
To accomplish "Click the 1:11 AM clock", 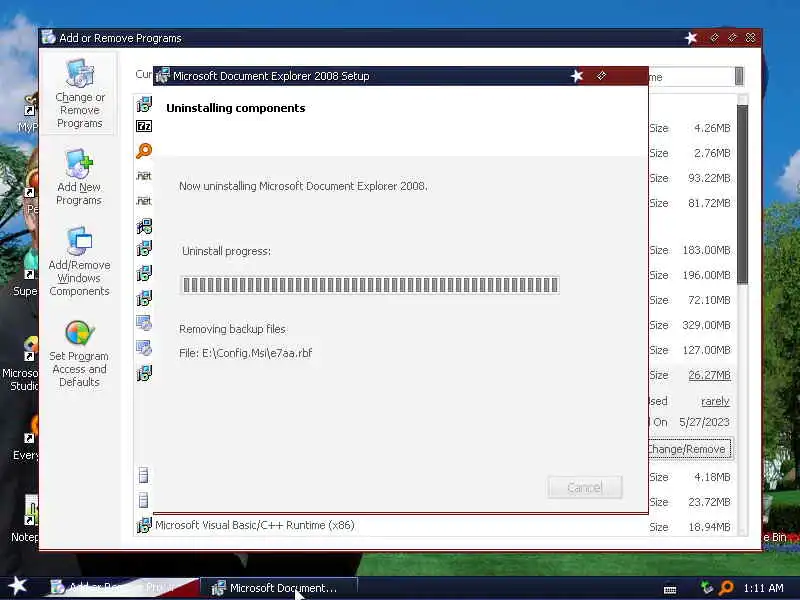I will [x=763, y=588].
